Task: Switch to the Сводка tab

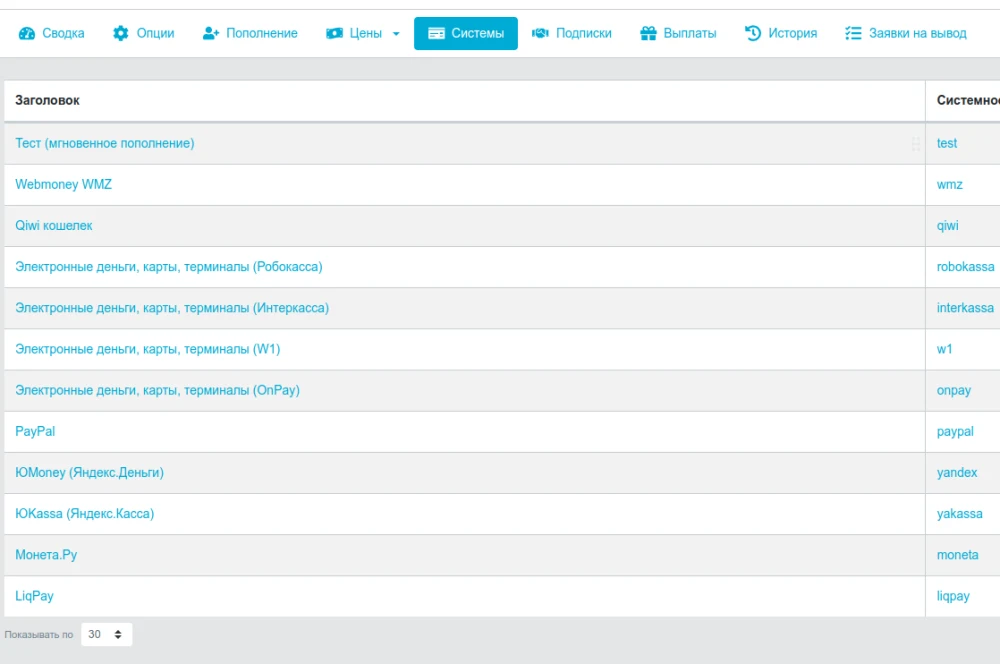Action: pos(52,33)
